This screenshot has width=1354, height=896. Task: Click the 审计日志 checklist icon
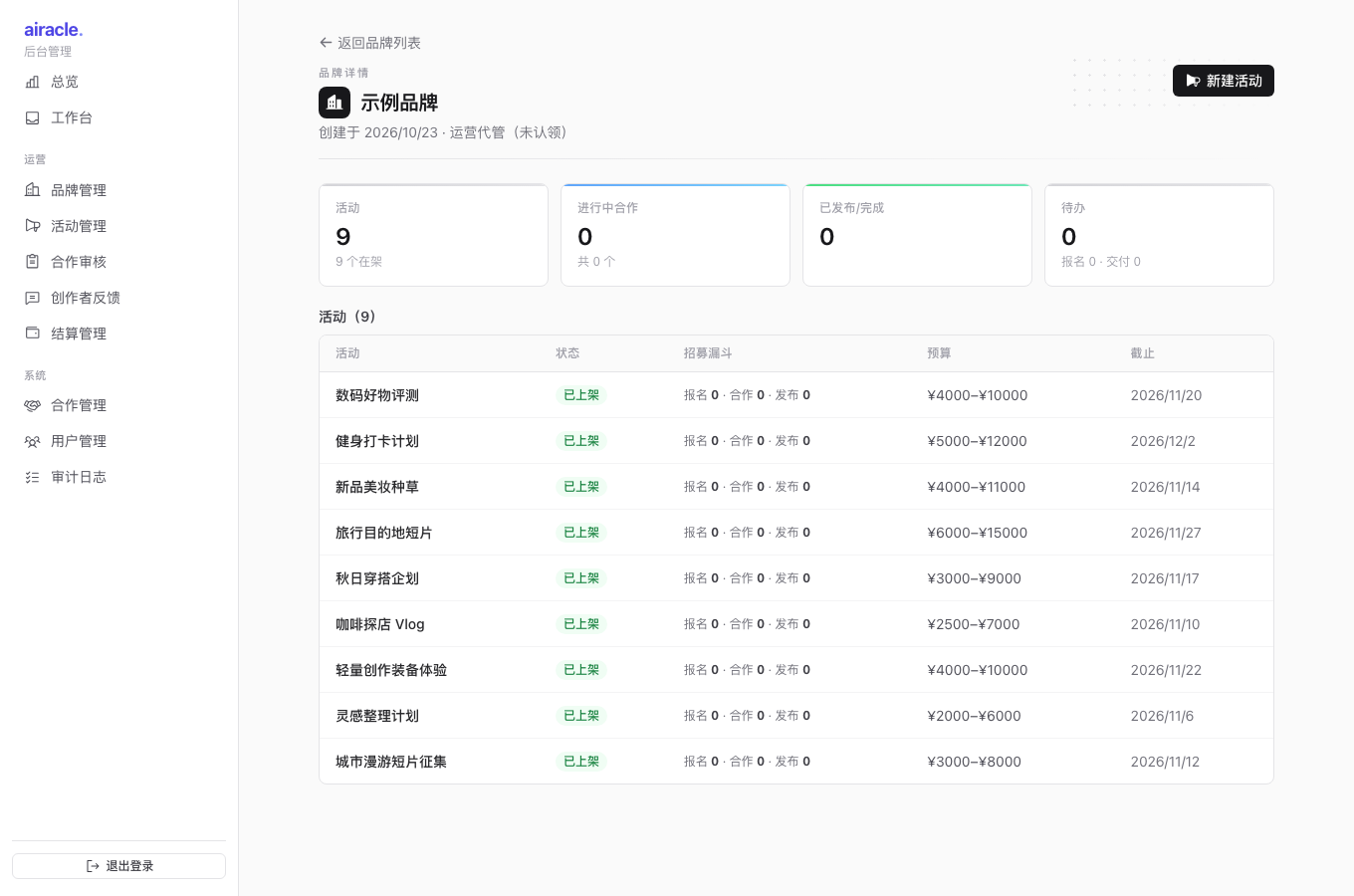pos(32,477)
